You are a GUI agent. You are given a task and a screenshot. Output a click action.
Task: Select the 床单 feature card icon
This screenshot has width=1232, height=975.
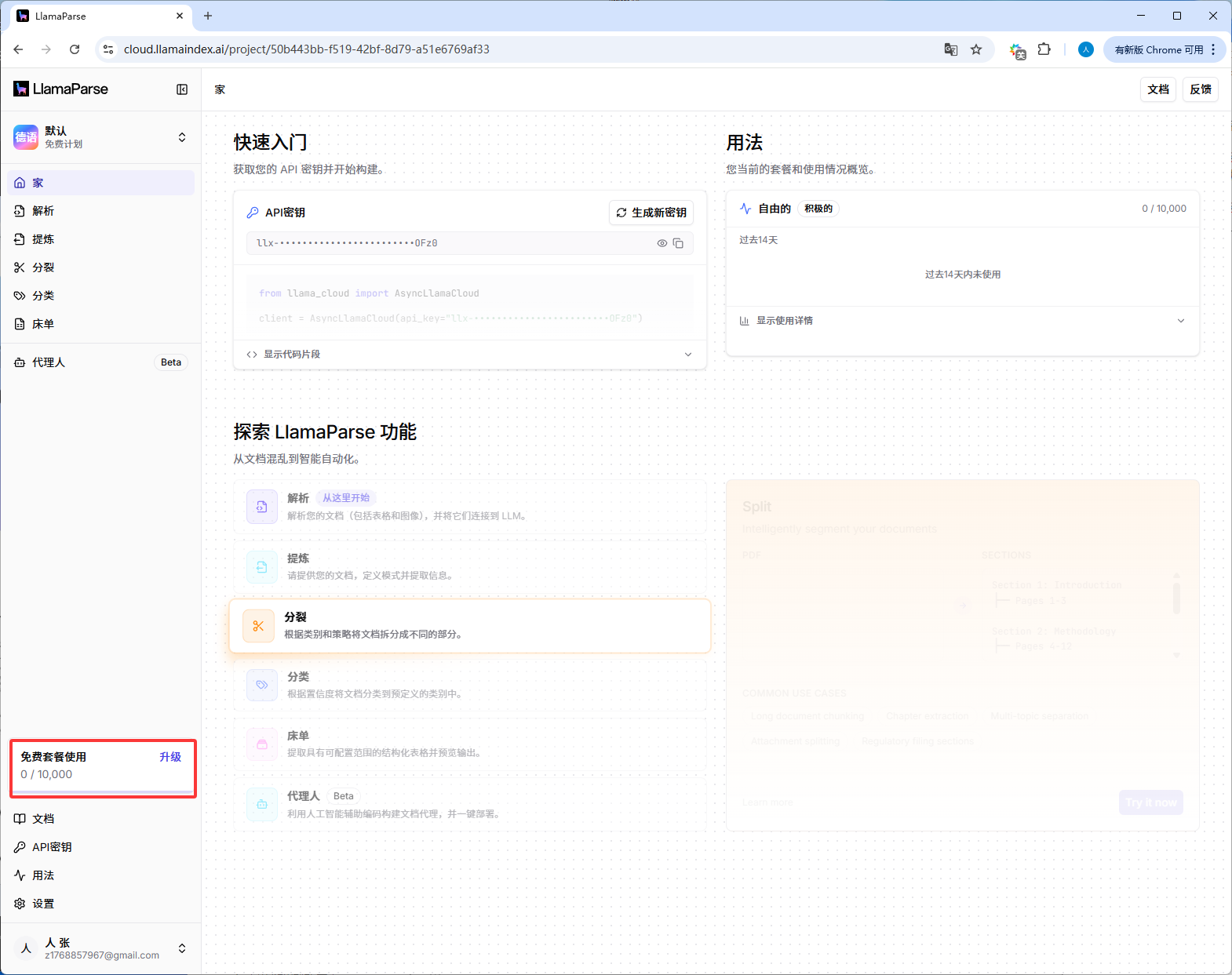click(x=262, y=744)
